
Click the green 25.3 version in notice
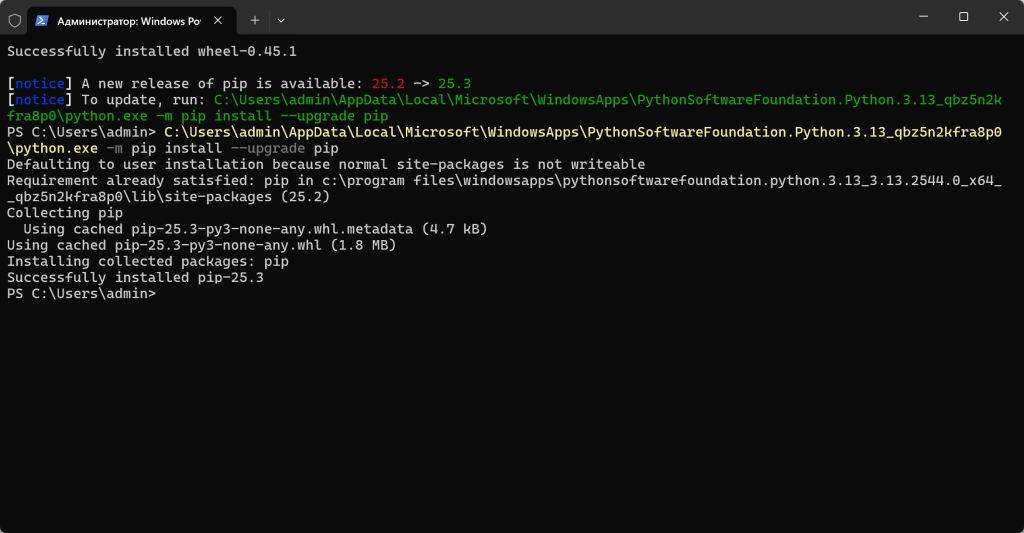coord(455,83)
